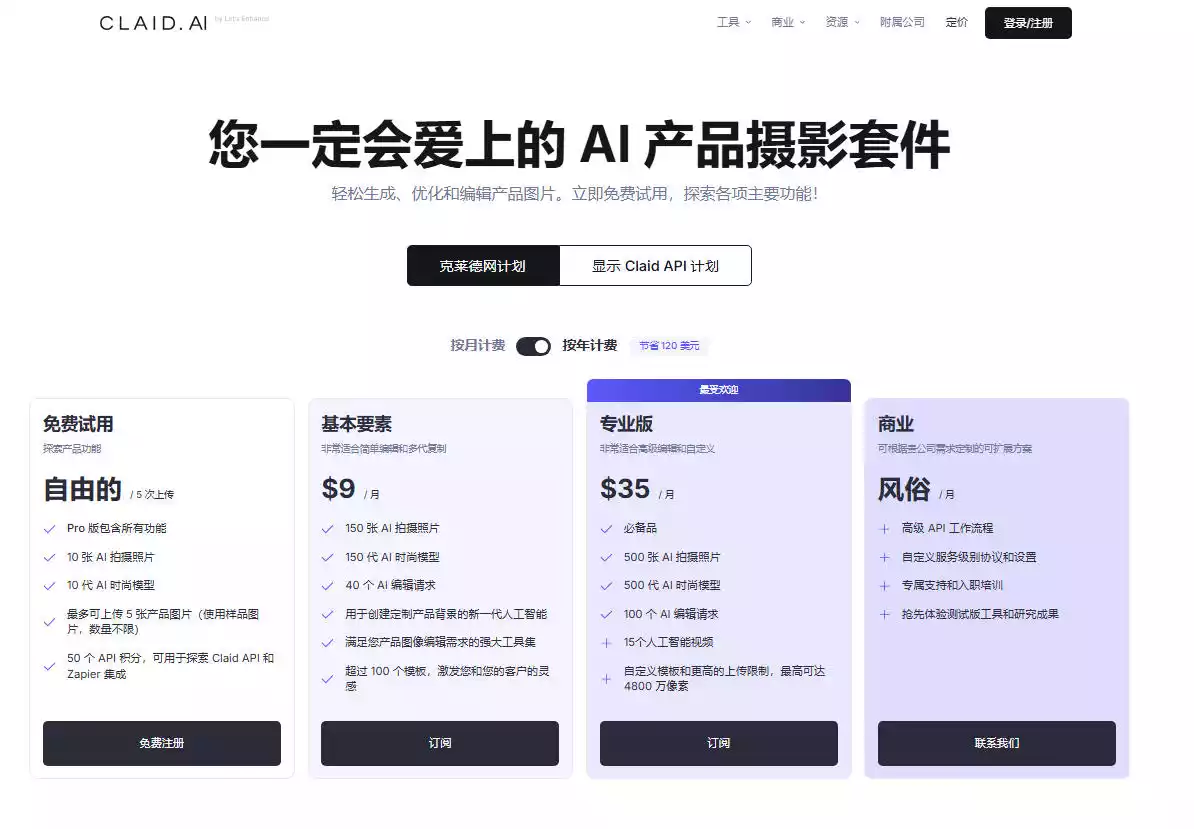The width and height of the screenshot is (1194, 829).
Task: Click 订阅 button under $9 plan
Action: pos(439,743)
